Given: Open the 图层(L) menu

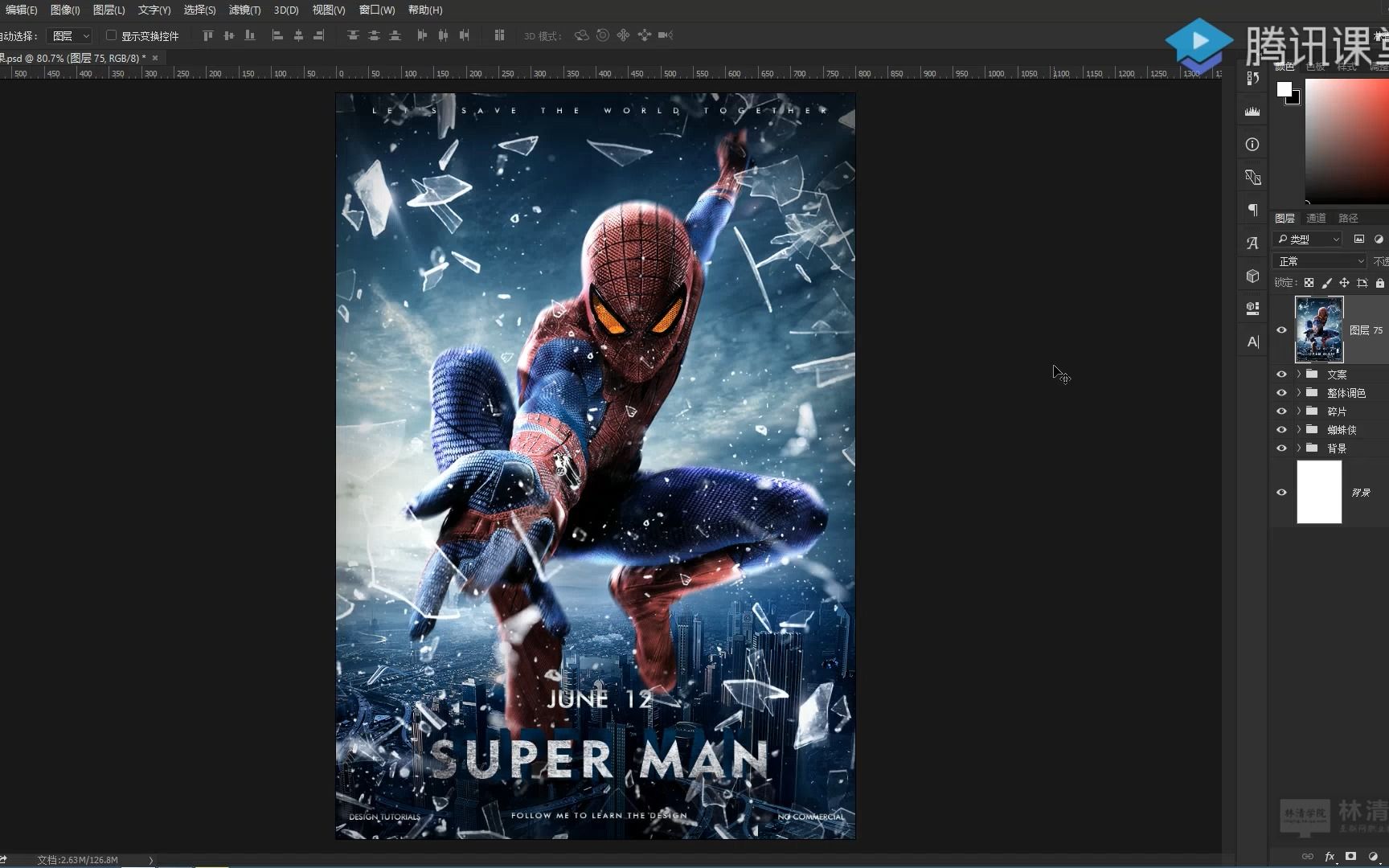Looking at the screenshot, I should pyautogui.click(x=109, y=10).
